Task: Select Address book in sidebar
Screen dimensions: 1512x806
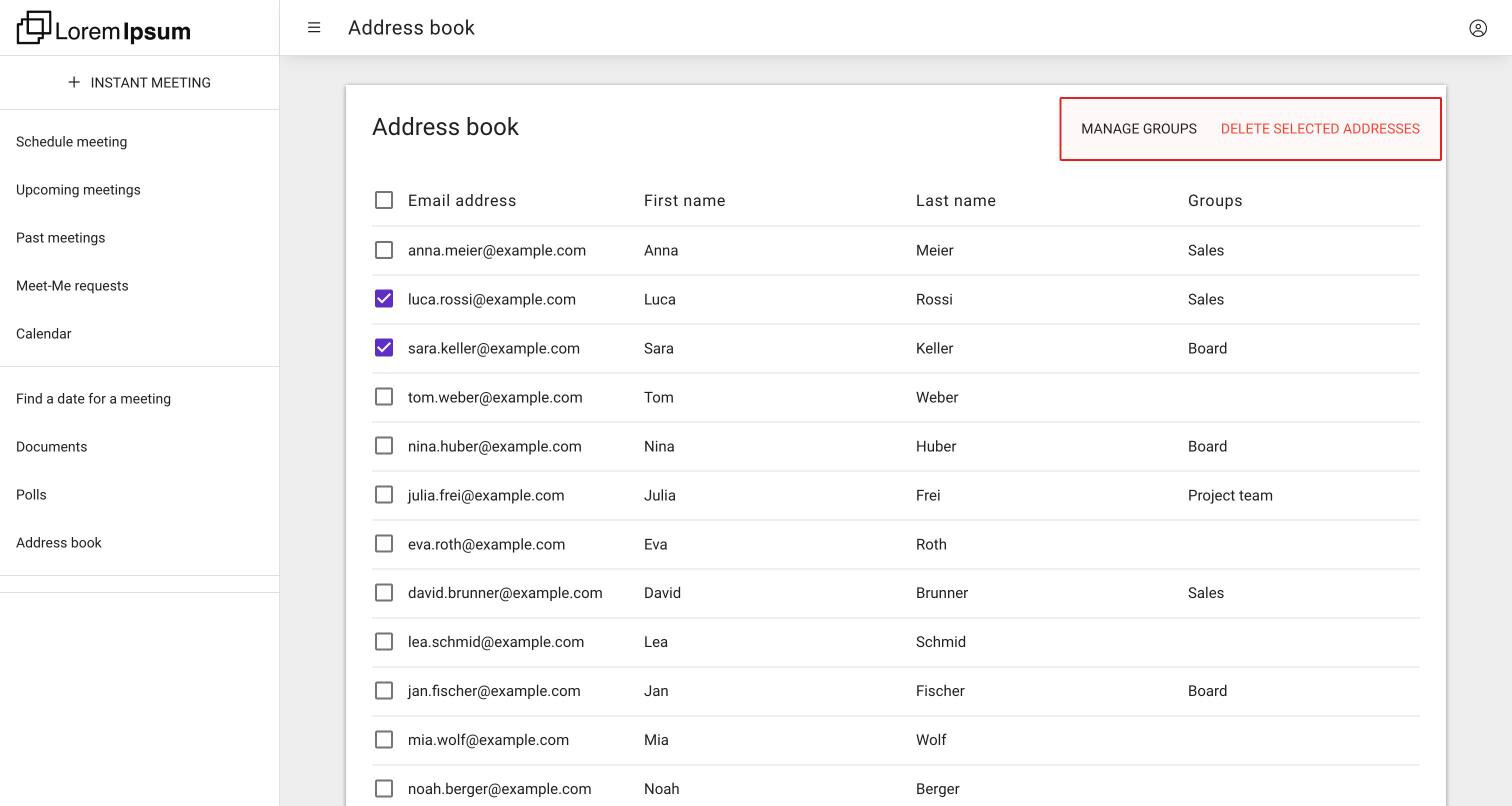Action: pyautogui.click(x=59, y=543)
